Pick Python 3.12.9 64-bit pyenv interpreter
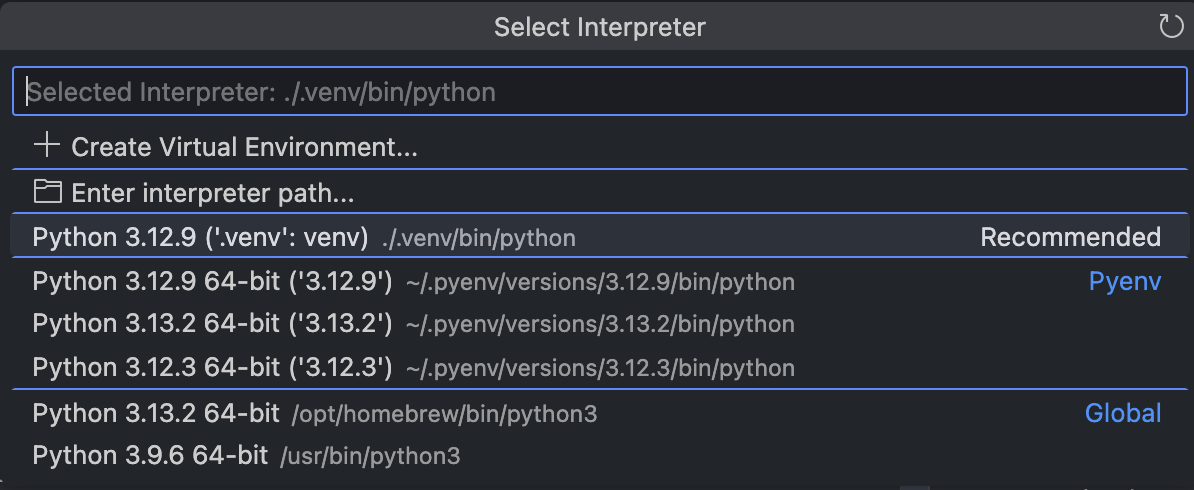 [599, 282]
